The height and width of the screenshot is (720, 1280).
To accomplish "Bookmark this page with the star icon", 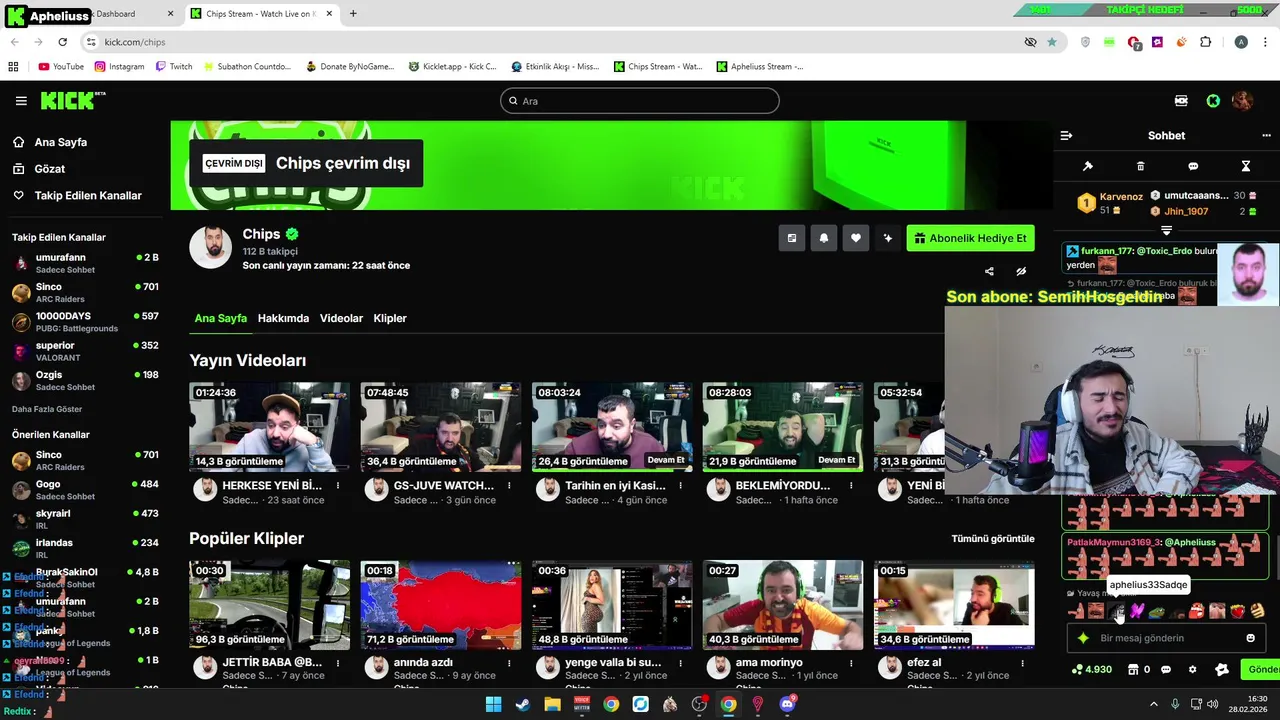I will click(1052, 42).
